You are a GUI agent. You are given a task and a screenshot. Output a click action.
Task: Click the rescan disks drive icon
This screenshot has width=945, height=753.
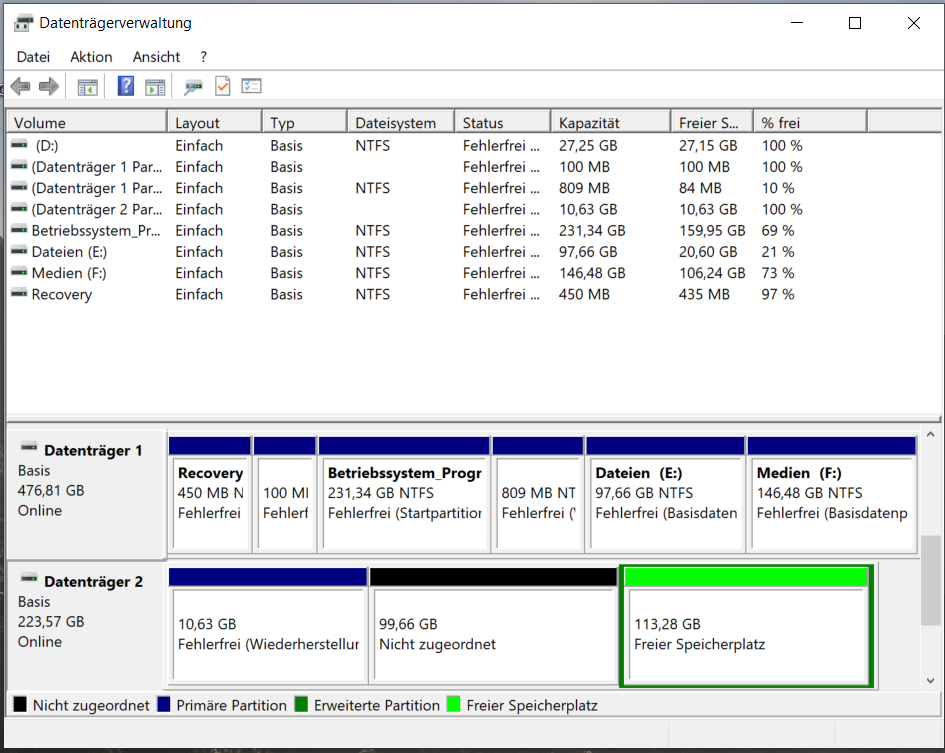pyautogui.click(x=193, y=87)
